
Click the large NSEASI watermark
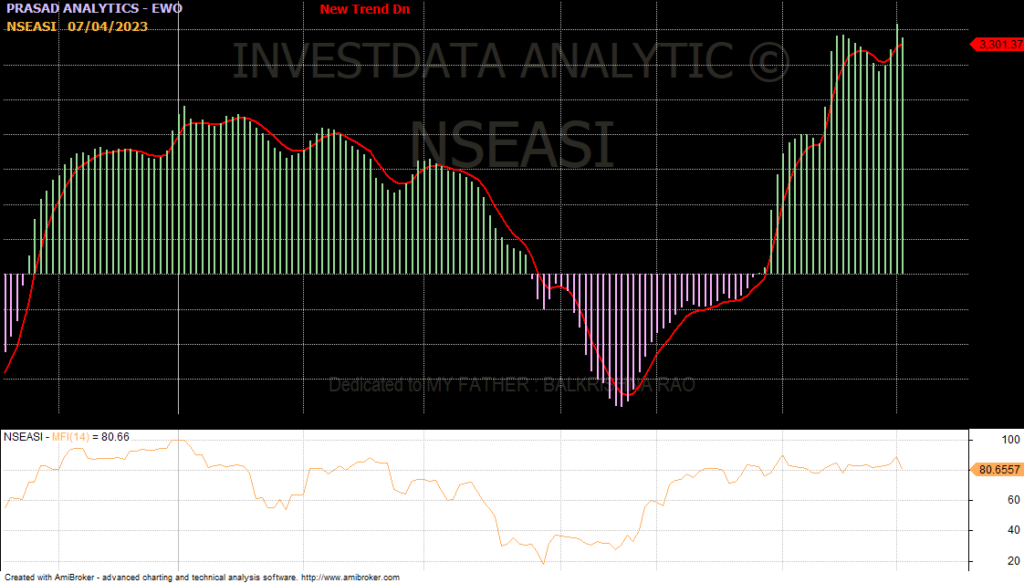pyautogui.click(x=510, y=143)
